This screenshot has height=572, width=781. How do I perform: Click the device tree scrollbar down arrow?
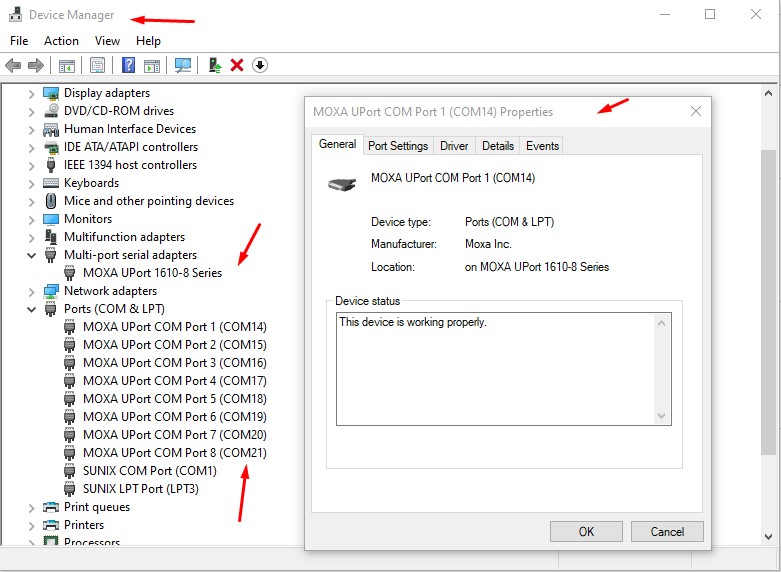click(x=768, y=537)
